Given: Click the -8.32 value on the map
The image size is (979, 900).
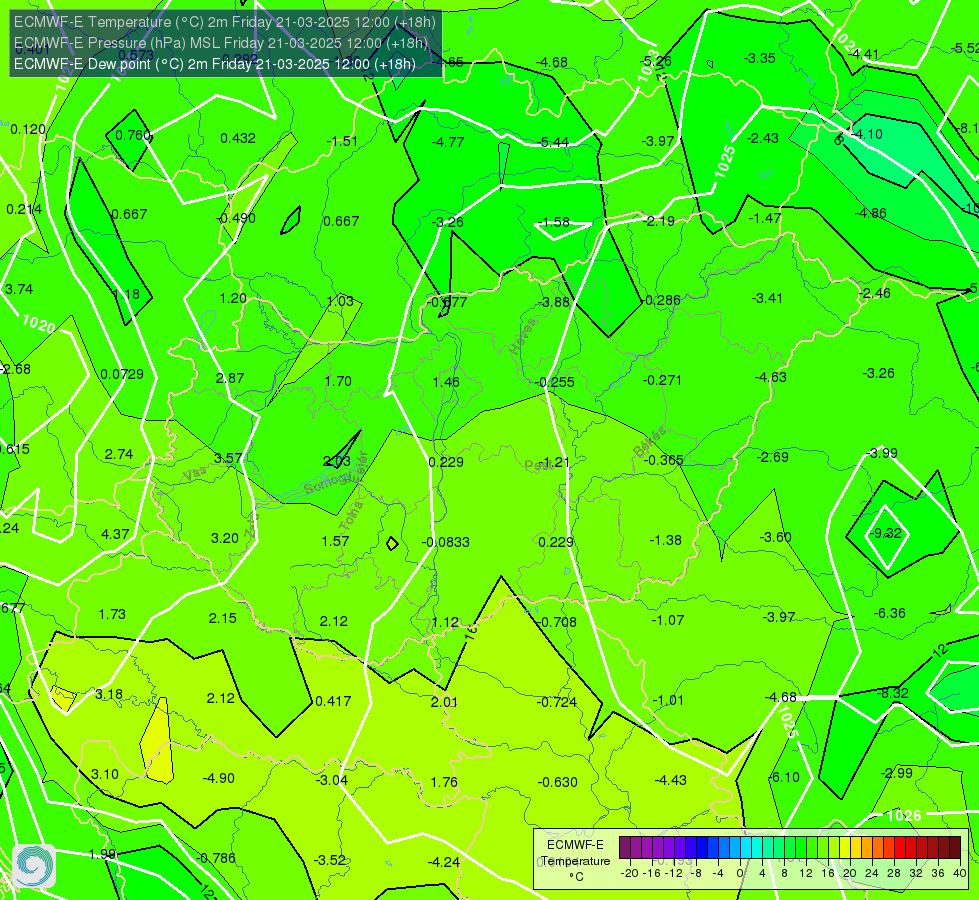Looking at the screenshot, I should pos(892,693).
